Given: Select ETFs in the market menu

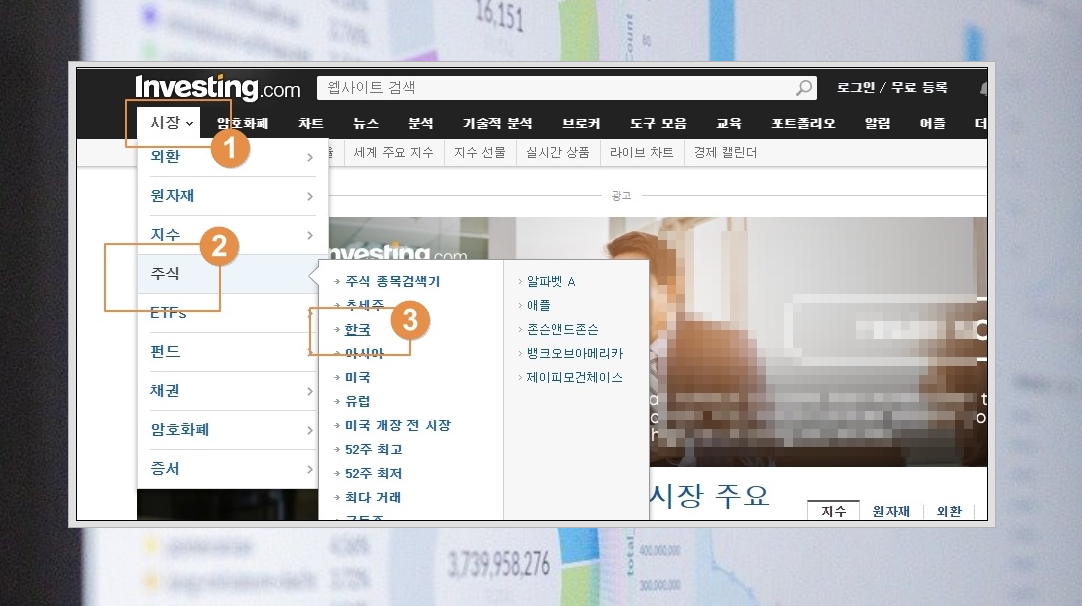Looking at the screenshot, I should pyautogui.click(x=228, y=313).
